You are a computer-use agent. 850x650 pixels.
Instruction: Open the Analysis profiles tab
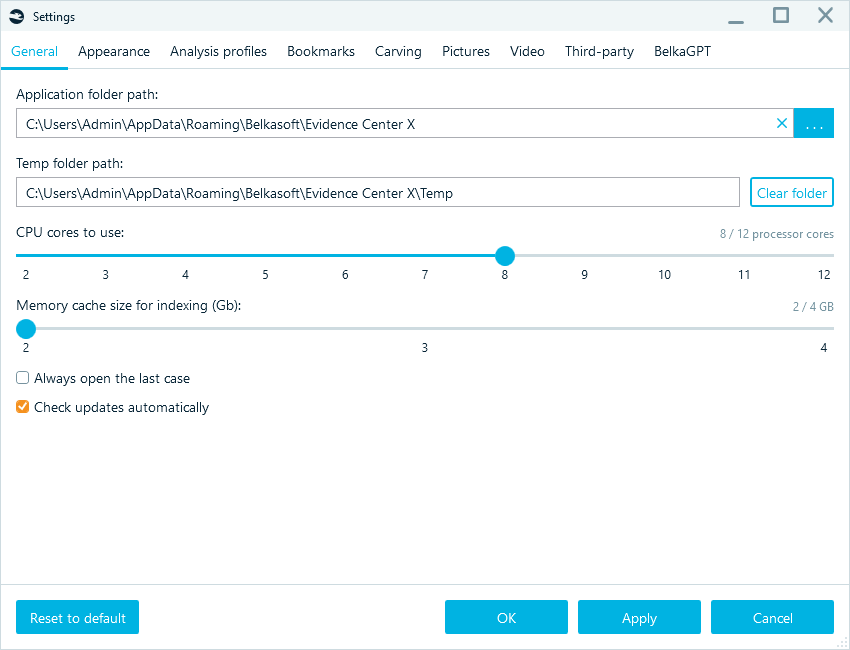point(218,51)
